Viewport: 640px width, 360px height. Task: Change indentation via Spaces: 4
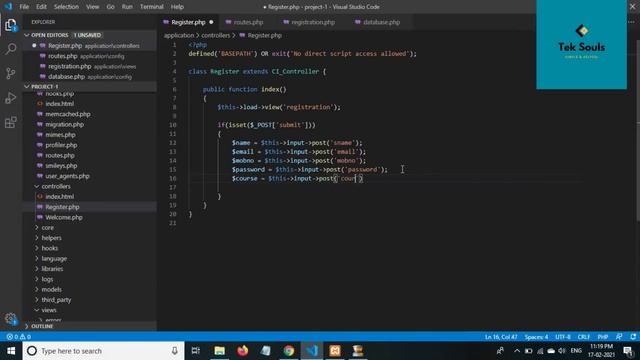click(x=536, y=337)
